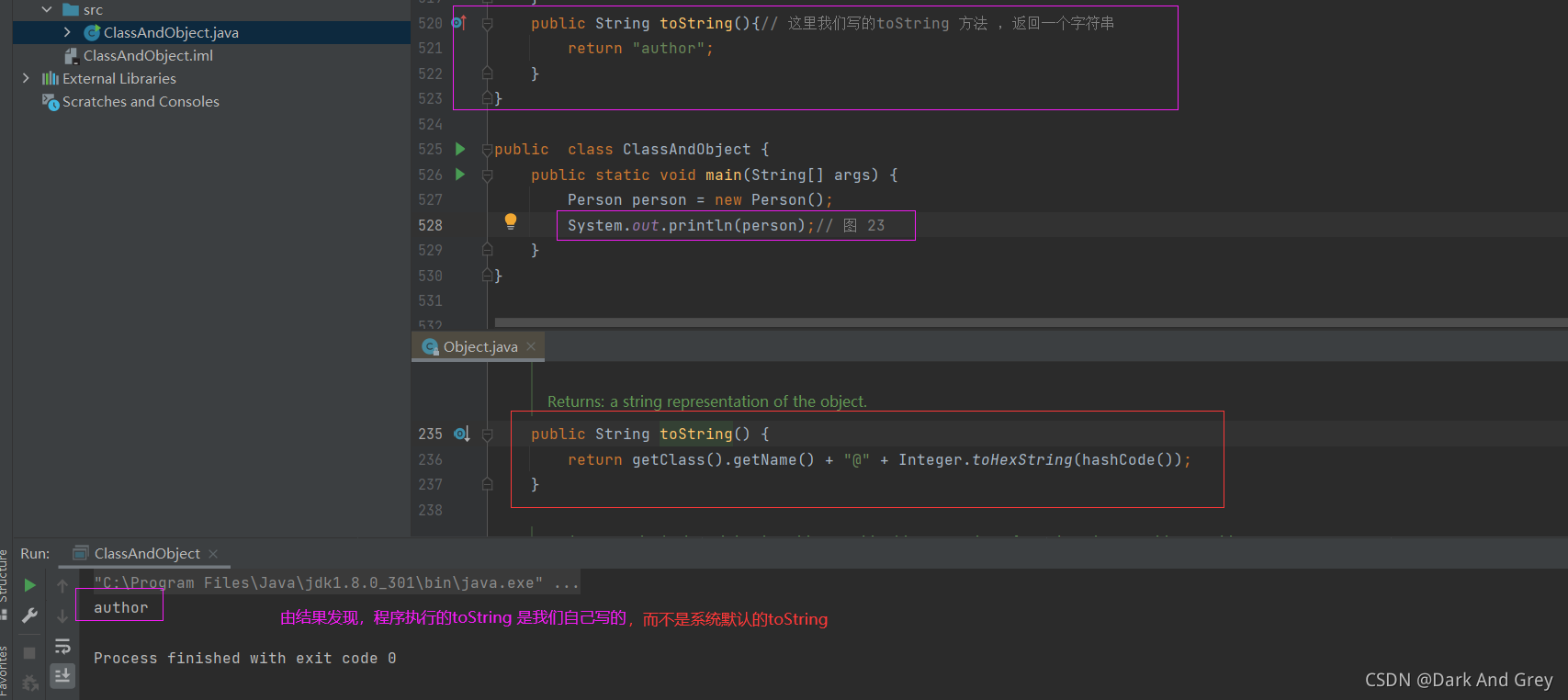Viewport: 1568px width, 700px height.
Task: Run the ClassAndObject class from the line 525 gutter
Action: [x=460, y=149]
